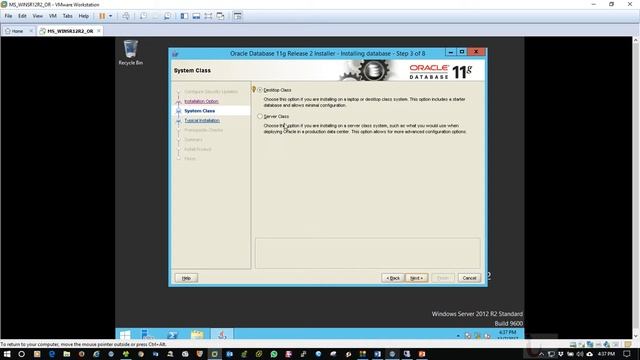
Task: Open the Tabs menu
Action: 67,16
